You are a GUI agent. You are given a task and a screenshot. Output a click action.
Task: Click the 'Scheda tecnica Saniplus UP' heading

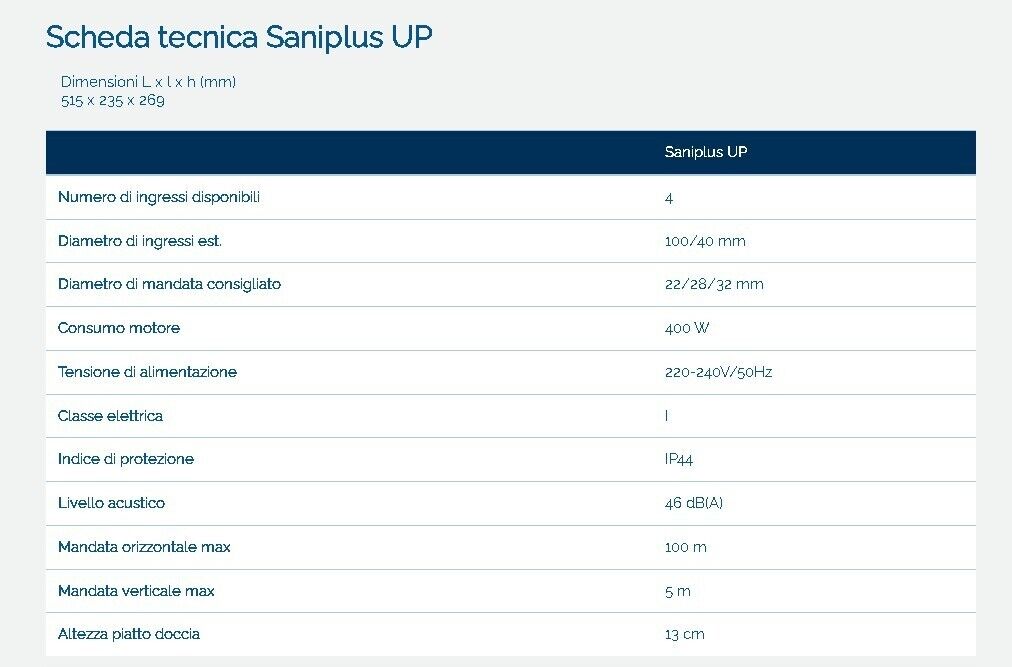[239, 37]
